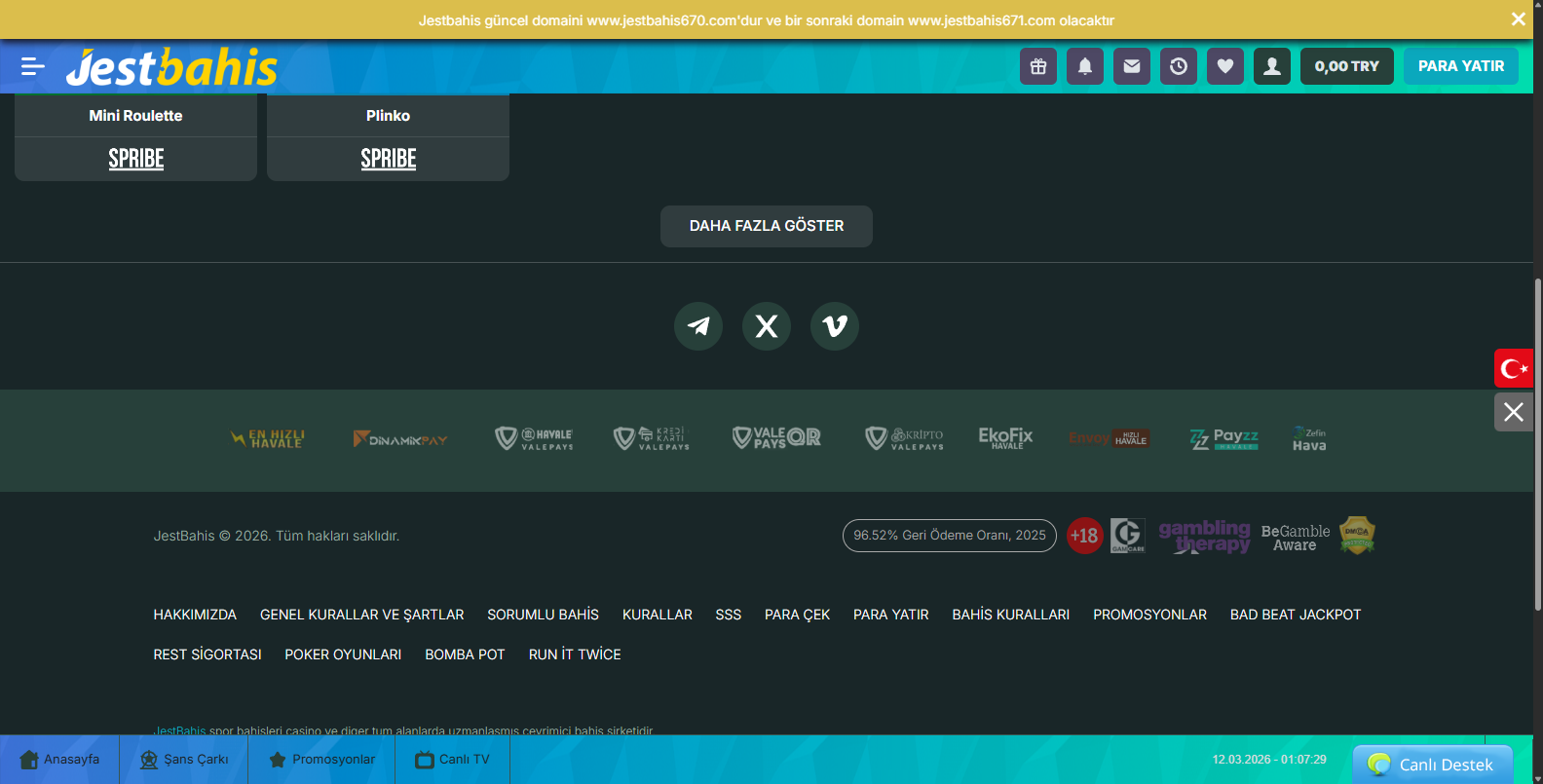Open notifications bell icon
This screenshot has height=784, width=1543.
[1085, 66]
